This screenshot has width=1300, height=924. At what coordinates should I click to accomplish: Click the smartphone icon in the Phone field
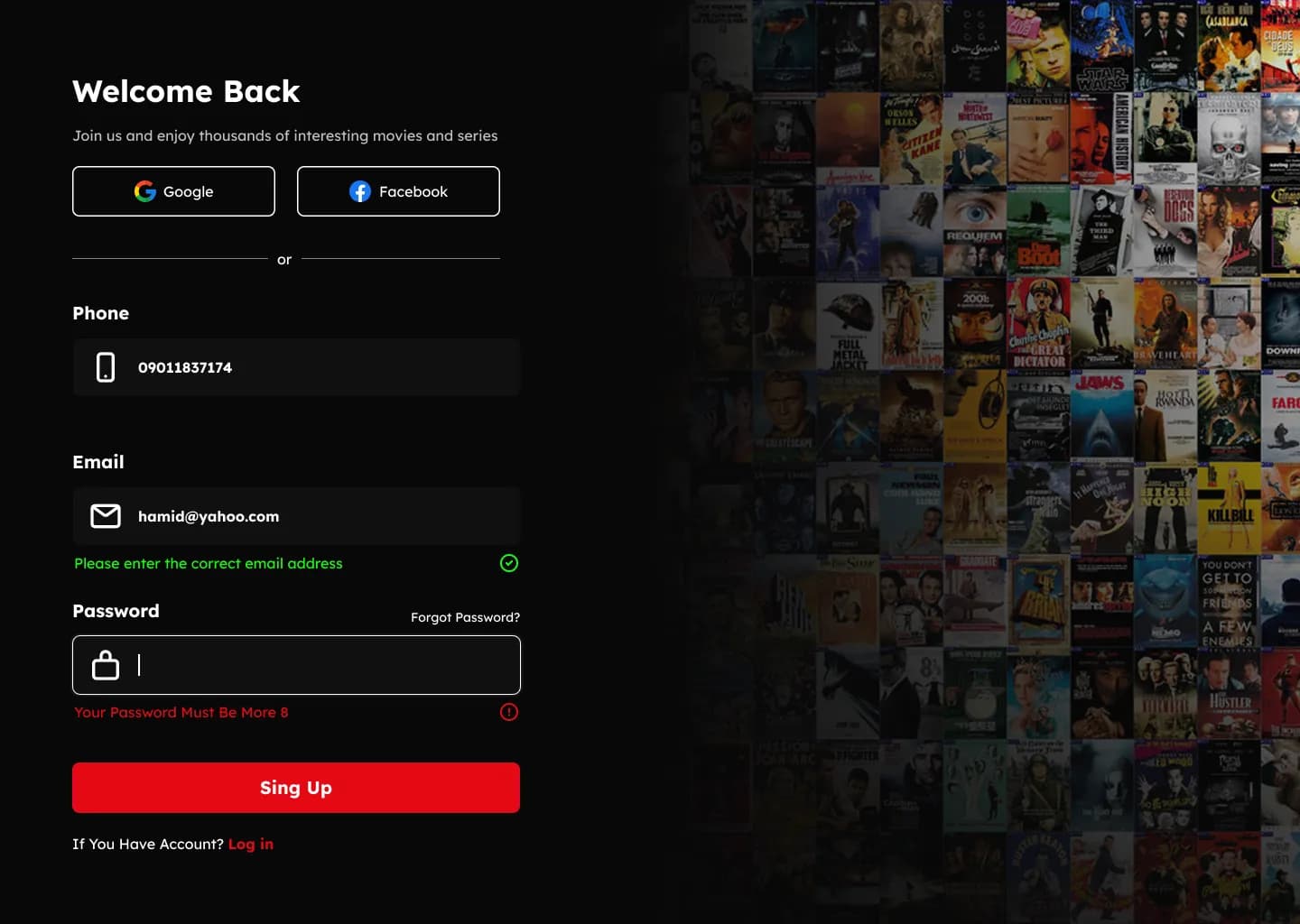pos(106,367)
